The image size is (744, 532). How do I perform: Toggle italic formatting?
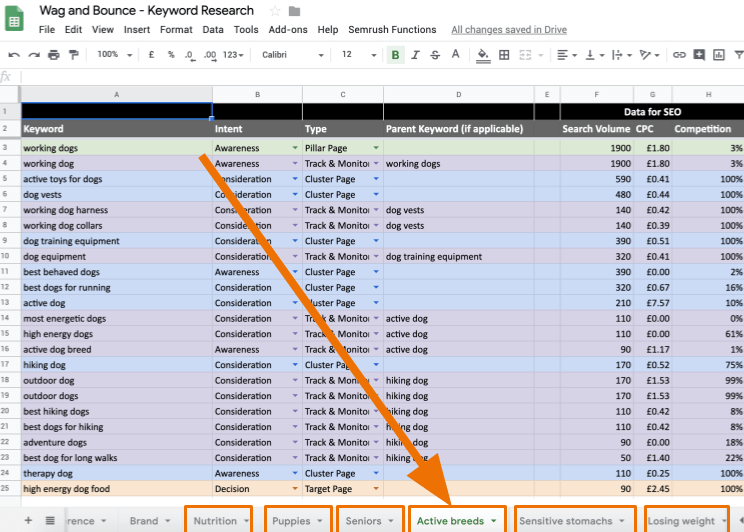click(x=415, y=55)
